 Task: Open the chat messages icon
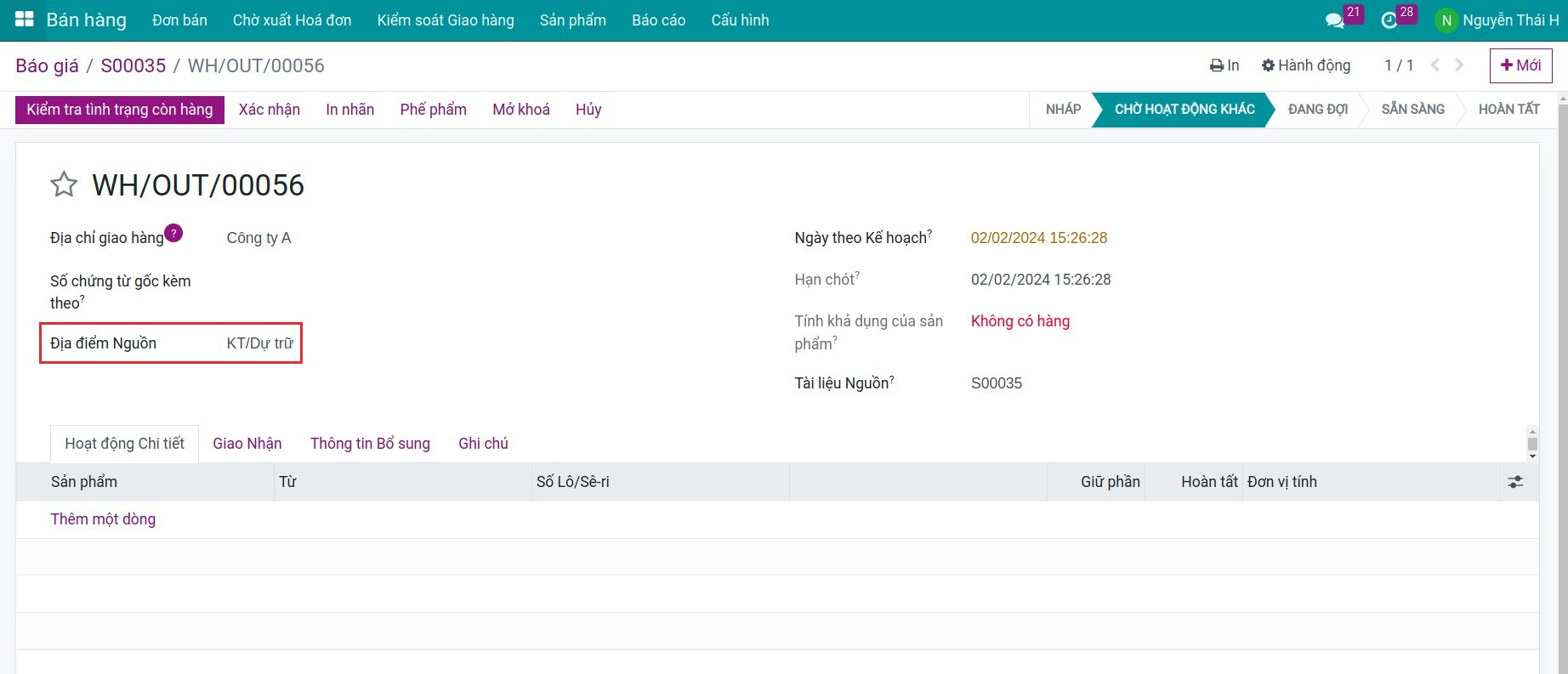pyautogui.click(x=1334, y=20)
